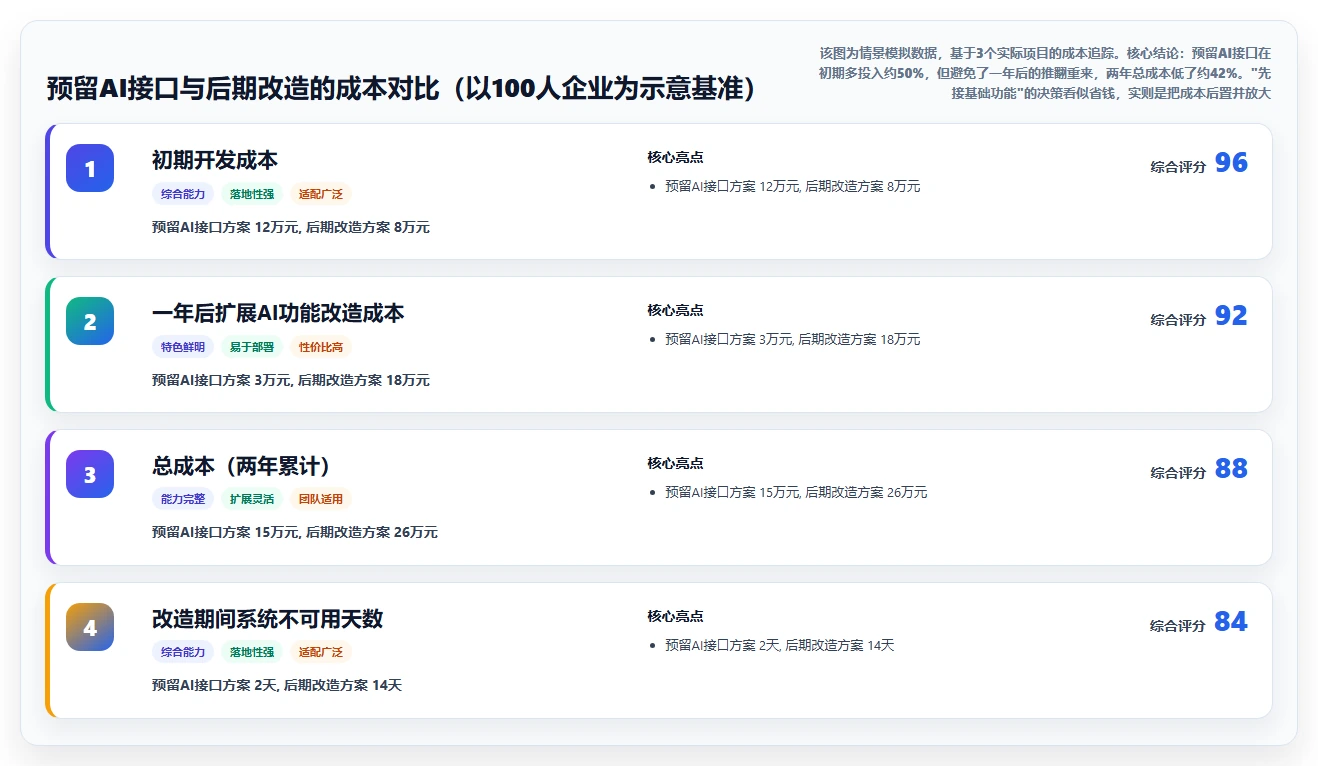Click bold summary text 12万元, 后期改造方案 8万元
1318x766 pixels.
pos(291,227)
